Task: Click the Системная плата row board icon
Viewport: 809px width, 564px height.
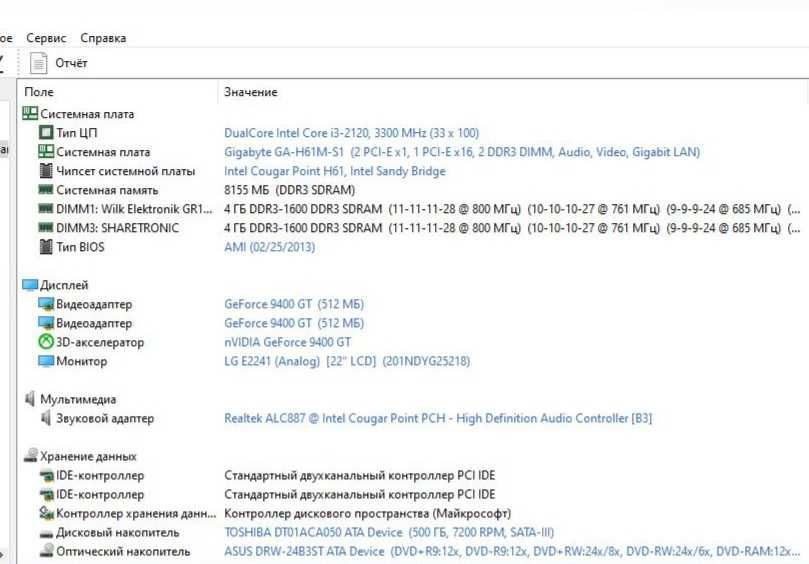Action: [46, 152]
